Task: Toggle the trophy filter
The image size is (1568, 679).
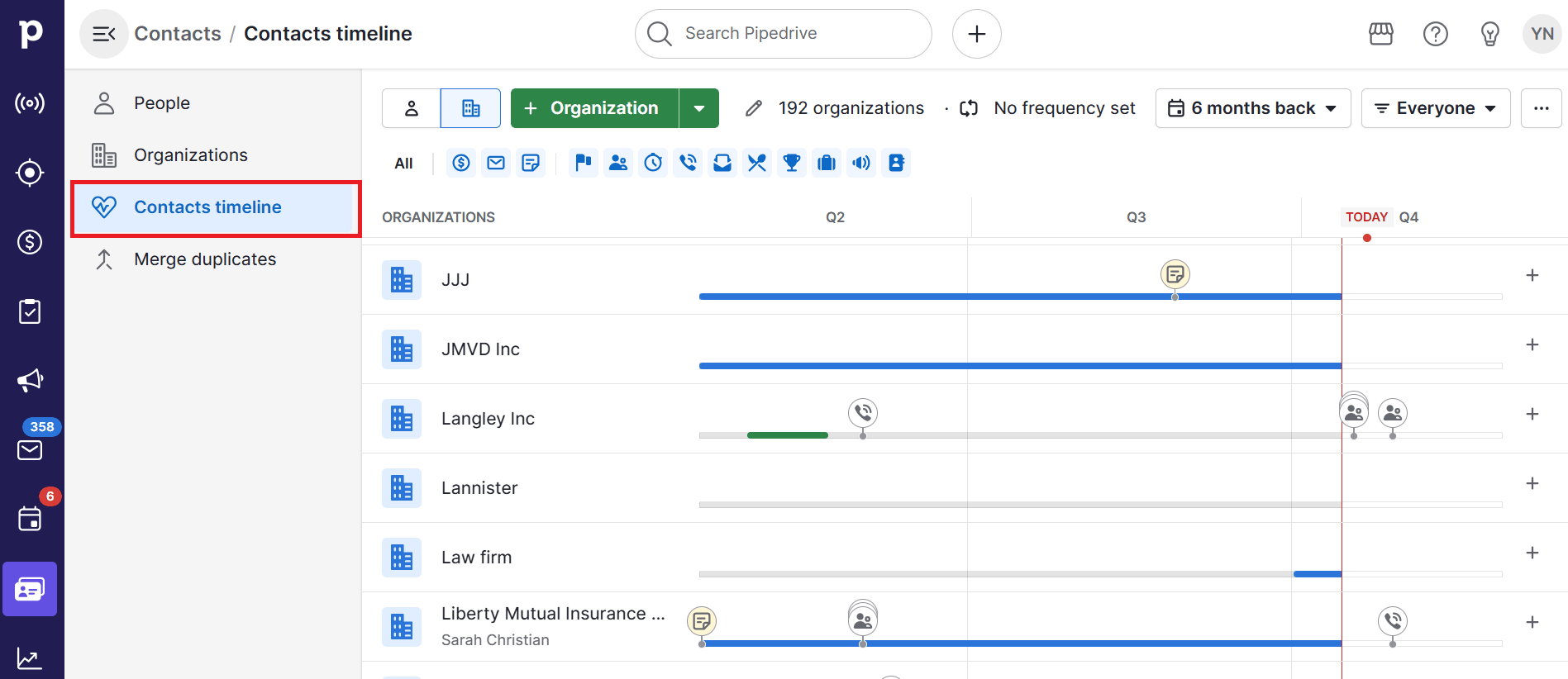Action: [x=792, y=163]
